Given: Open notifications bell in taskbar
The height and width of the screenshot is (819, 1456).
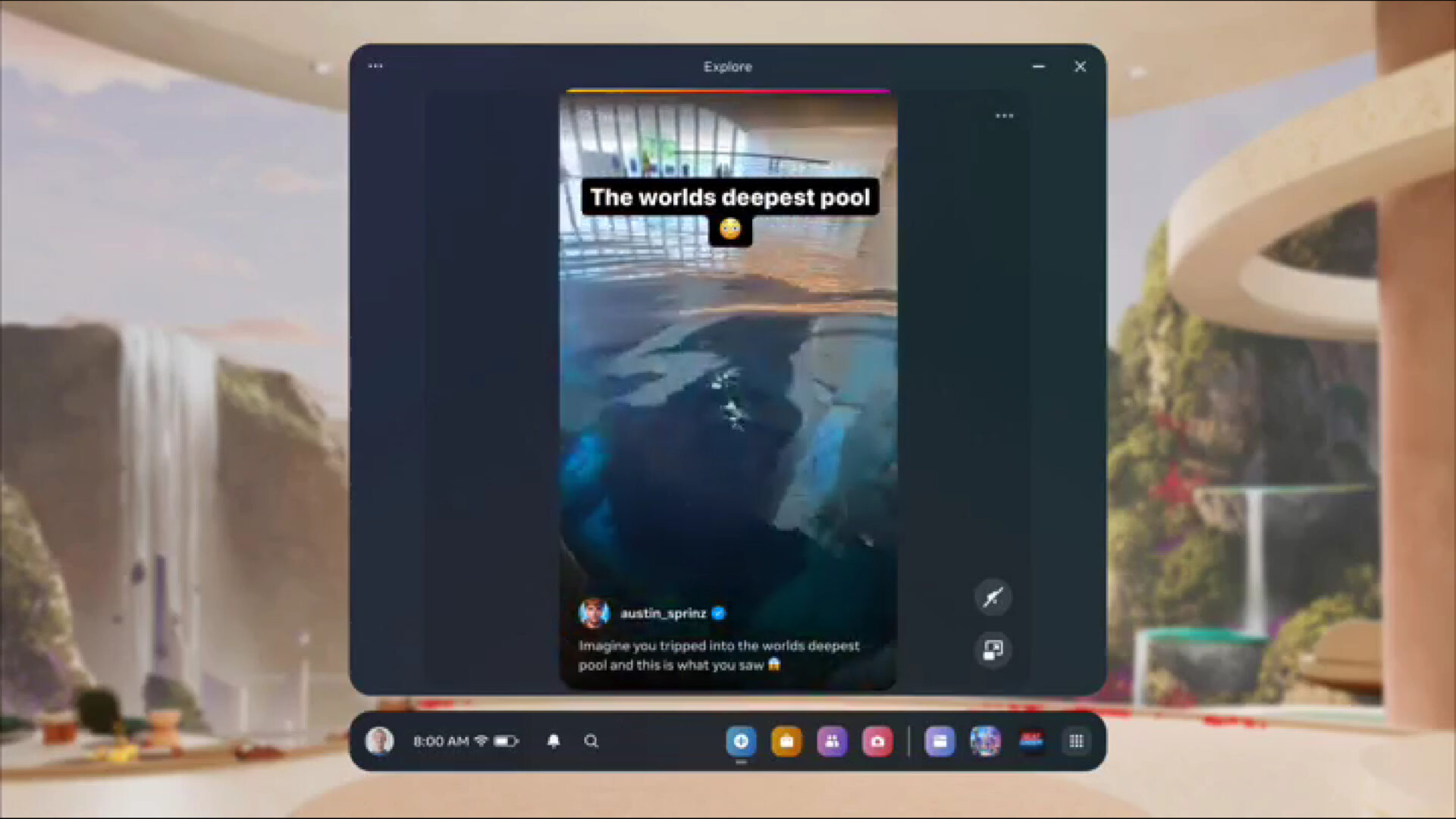Looking at the screenshot, I should tap(554, 741).
